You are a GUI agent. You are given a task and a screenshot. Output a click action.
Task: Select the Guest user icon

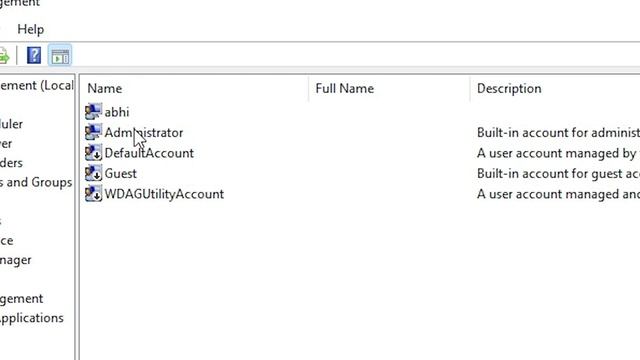(93, 173)
